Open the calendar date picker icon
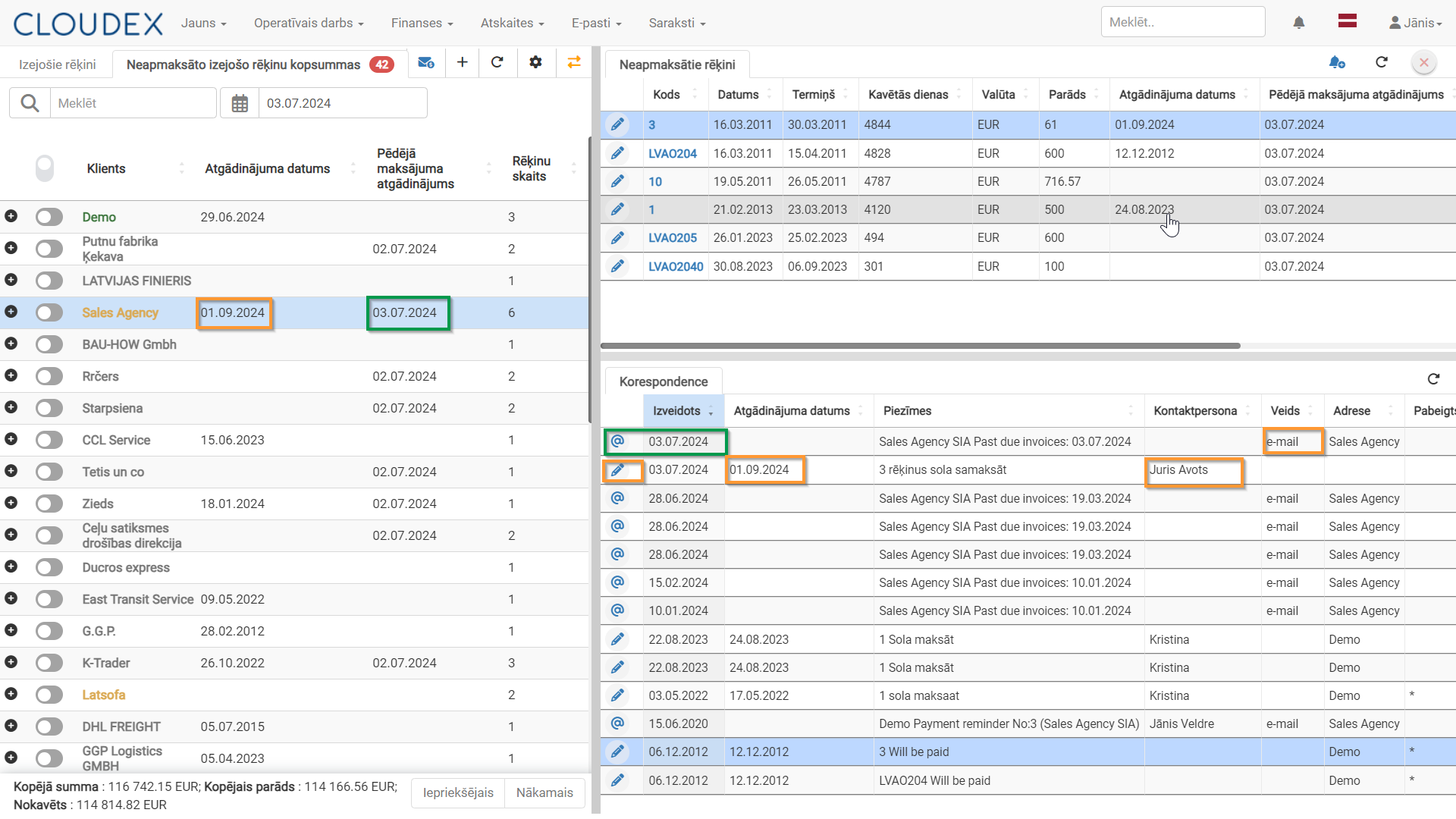 pos(240,103)
